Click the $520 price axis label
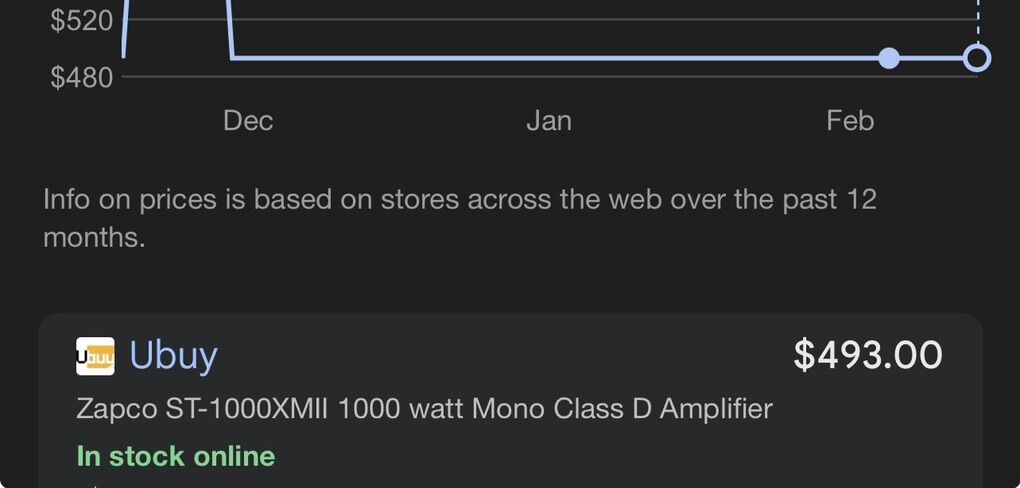This screenshot has width=1020, height=488. coord(81,20)
